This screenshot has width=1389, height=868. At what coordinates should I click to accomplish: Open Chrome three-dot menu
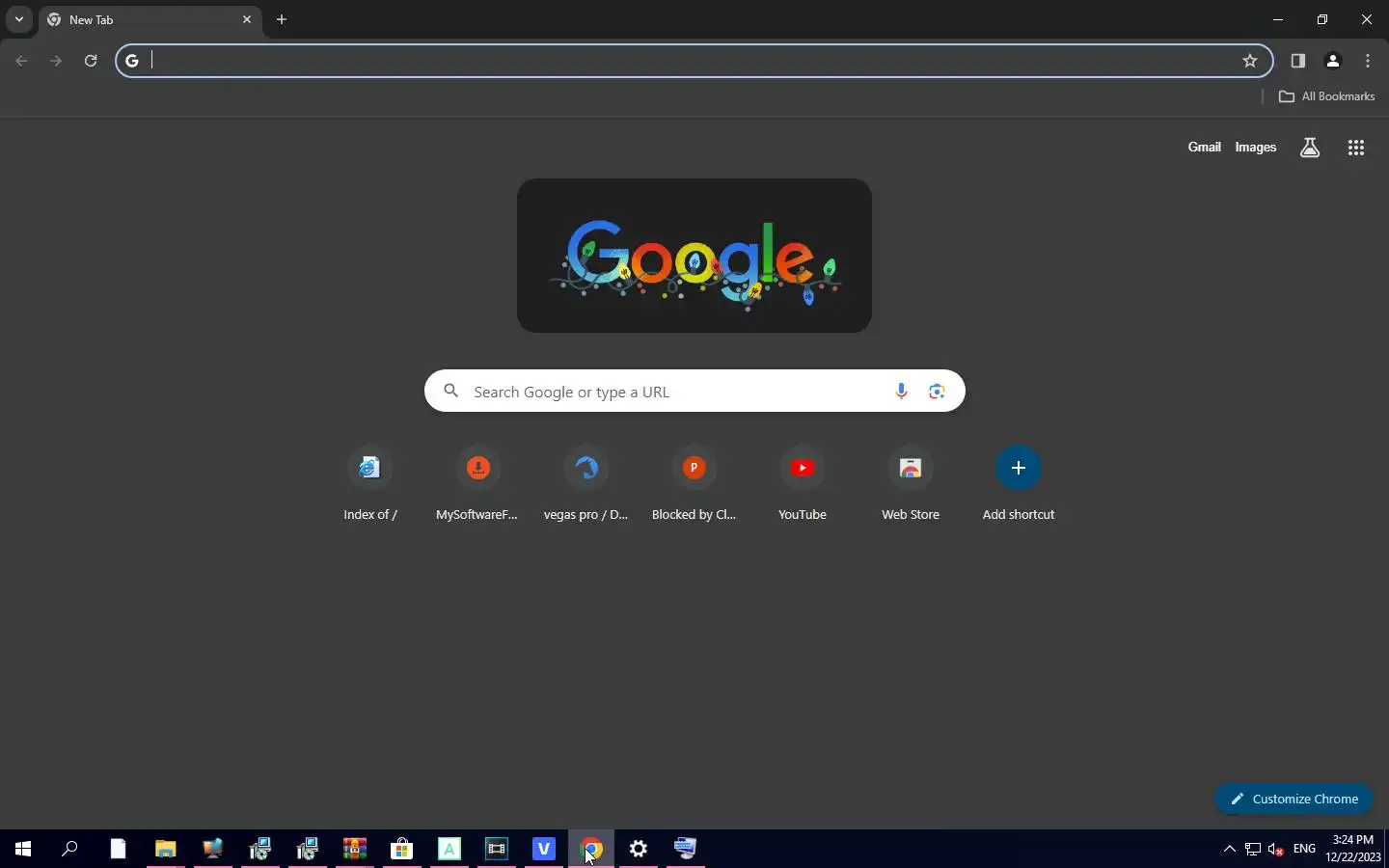pos(1368,61)
